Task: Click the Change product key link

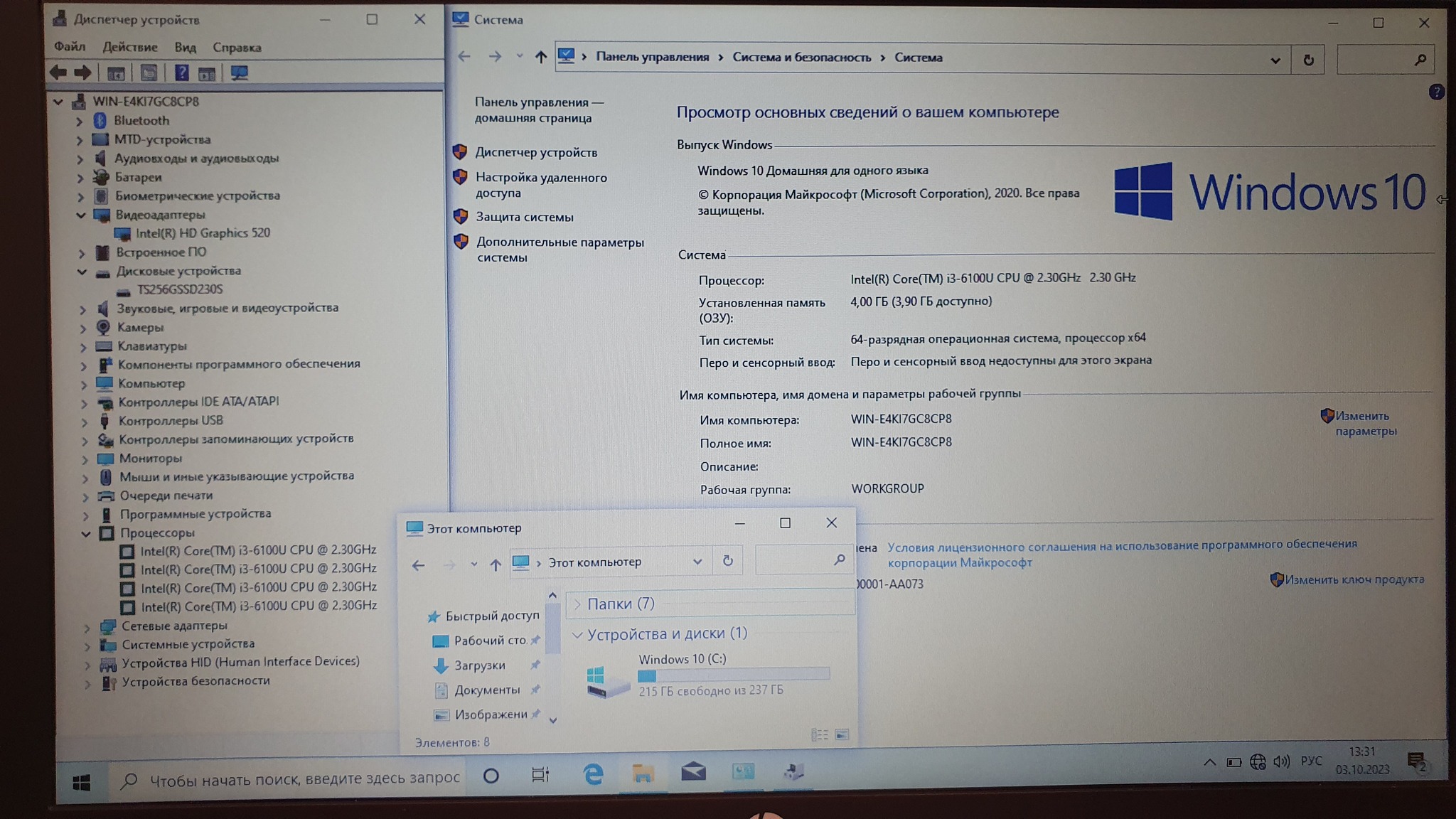Action: [1354, 579]
